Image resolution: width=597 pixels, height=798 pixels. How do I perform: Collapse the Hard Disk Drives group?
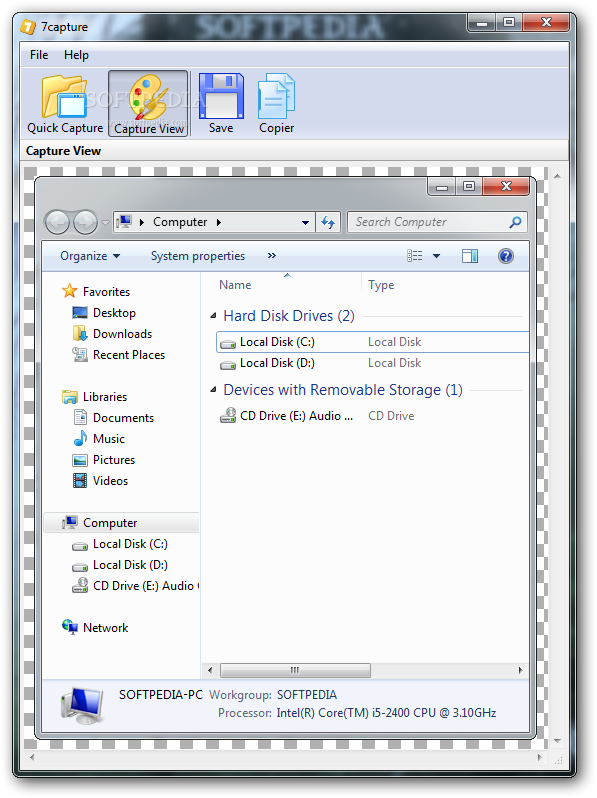(x=214, y=316)
